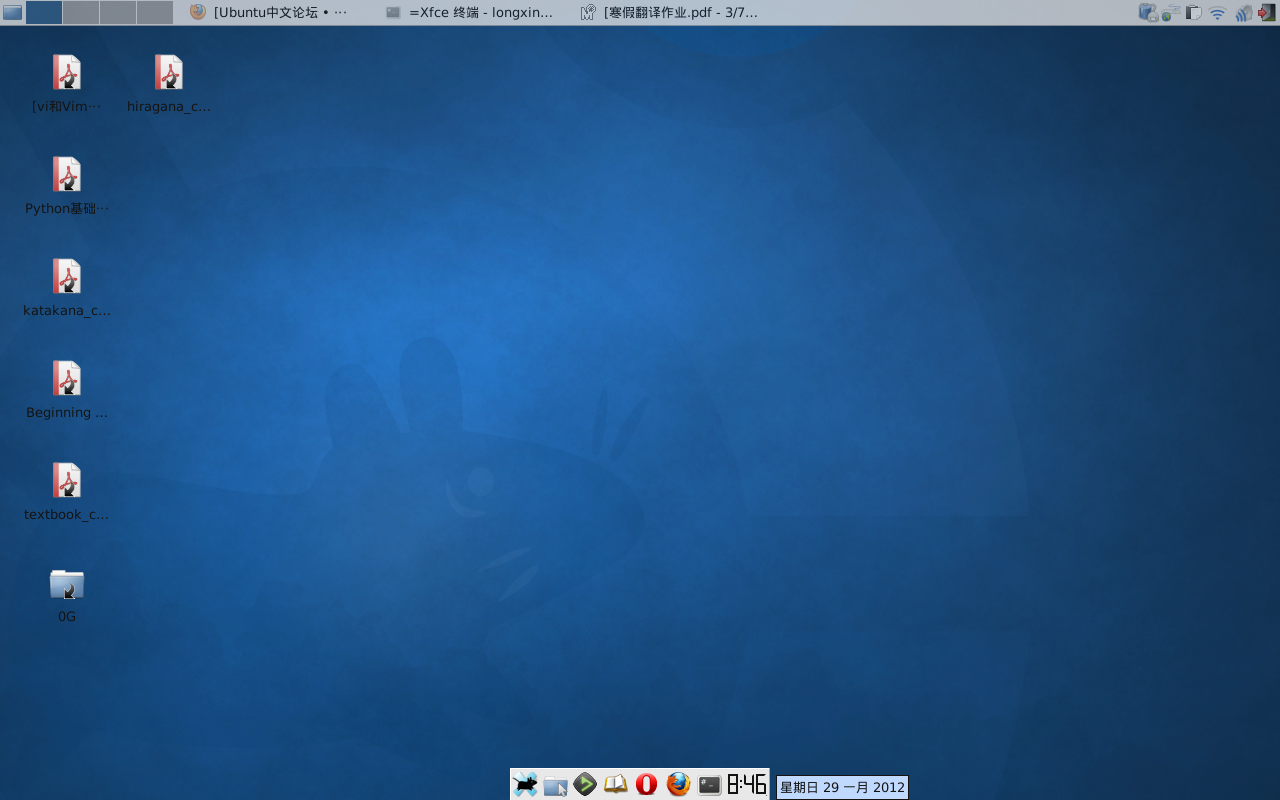The height and width of the screenshot is (800, 1280).
Task: Open the power manager tray icon
Action: 1148,12
